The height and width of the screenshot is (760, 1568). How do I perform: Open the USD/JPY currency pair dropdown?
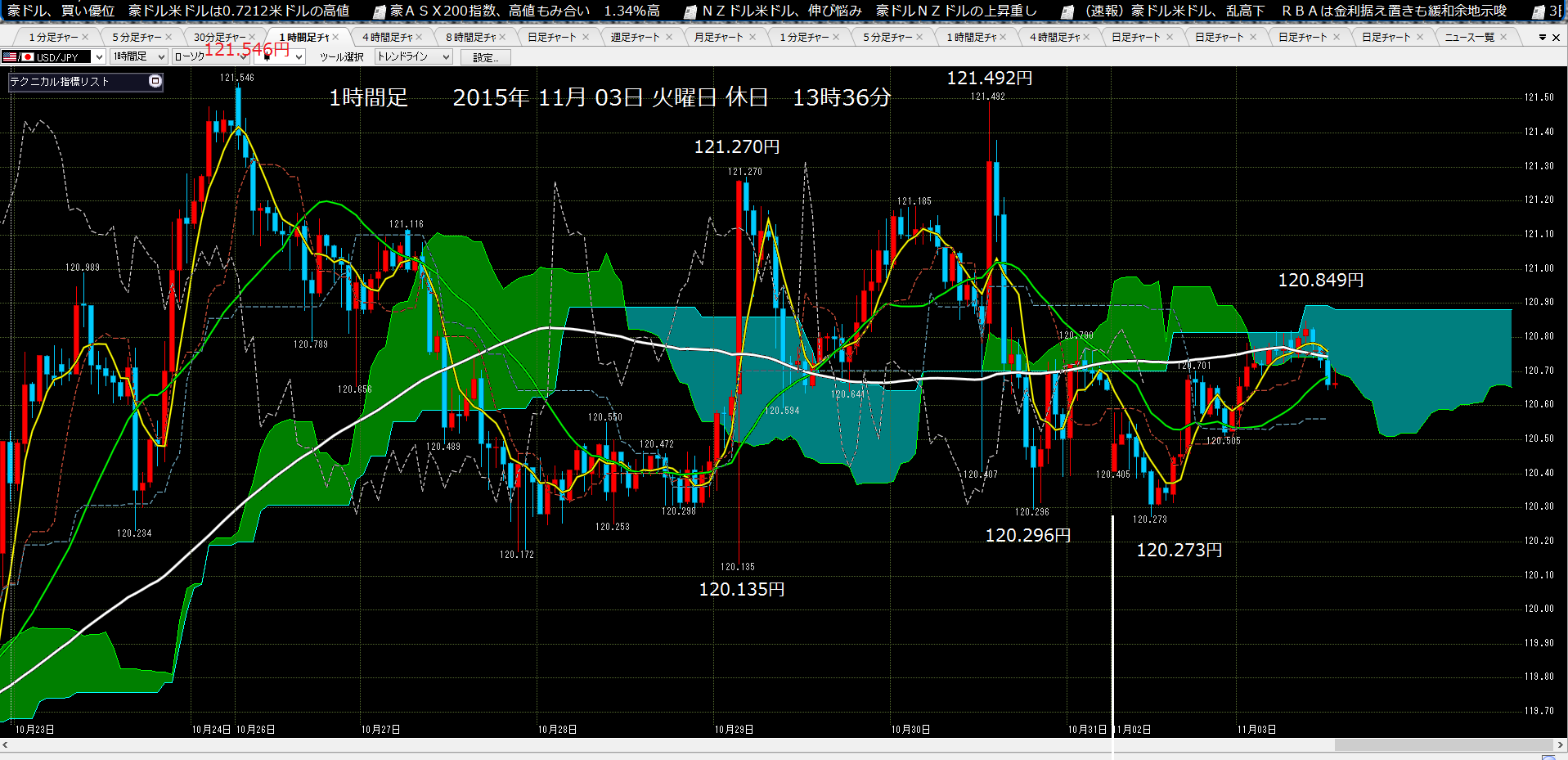click(99, 57)
